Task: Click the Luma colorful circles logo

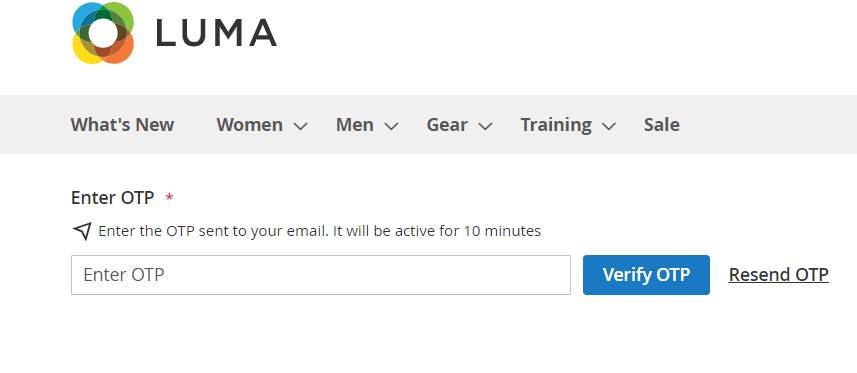Action: click(x=103, y=33)
